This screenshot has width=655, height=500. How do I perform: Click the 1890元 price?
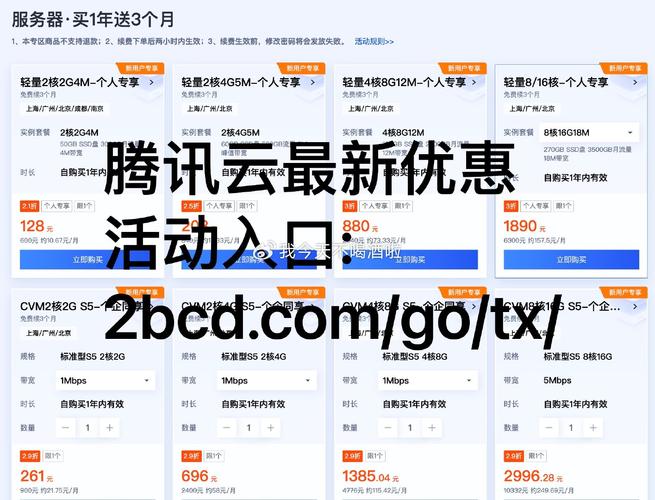pos(525,226)
